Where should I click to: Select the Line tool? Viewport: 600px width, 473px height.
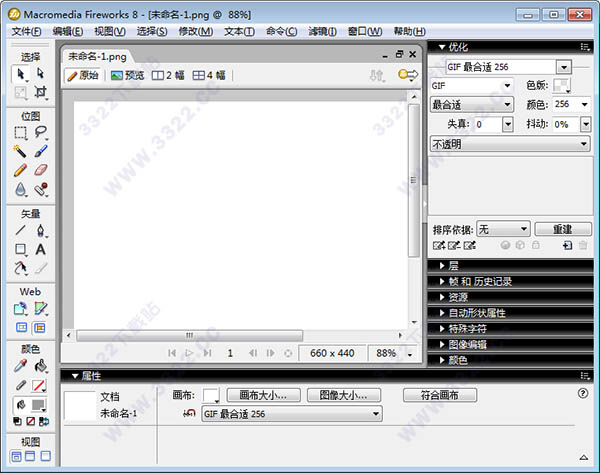pyautogui.click(x=21, y=230)
